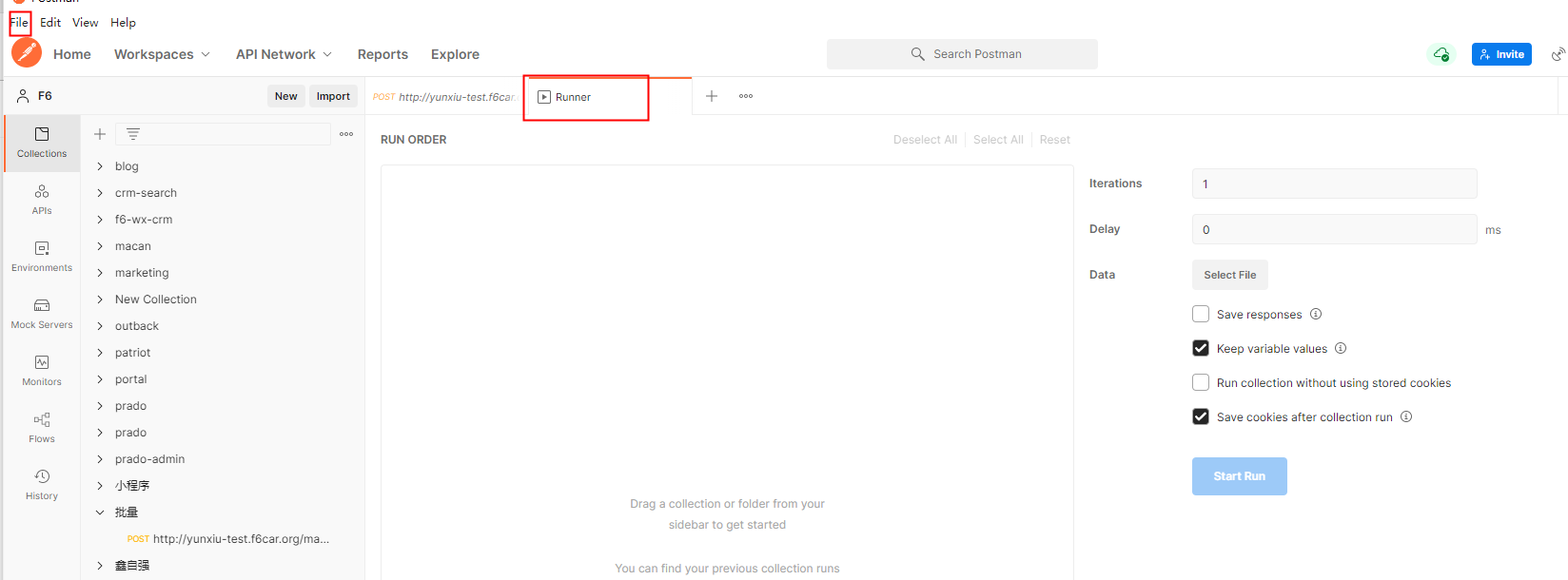Click the filter icon in the collections search

pos(133,134)
